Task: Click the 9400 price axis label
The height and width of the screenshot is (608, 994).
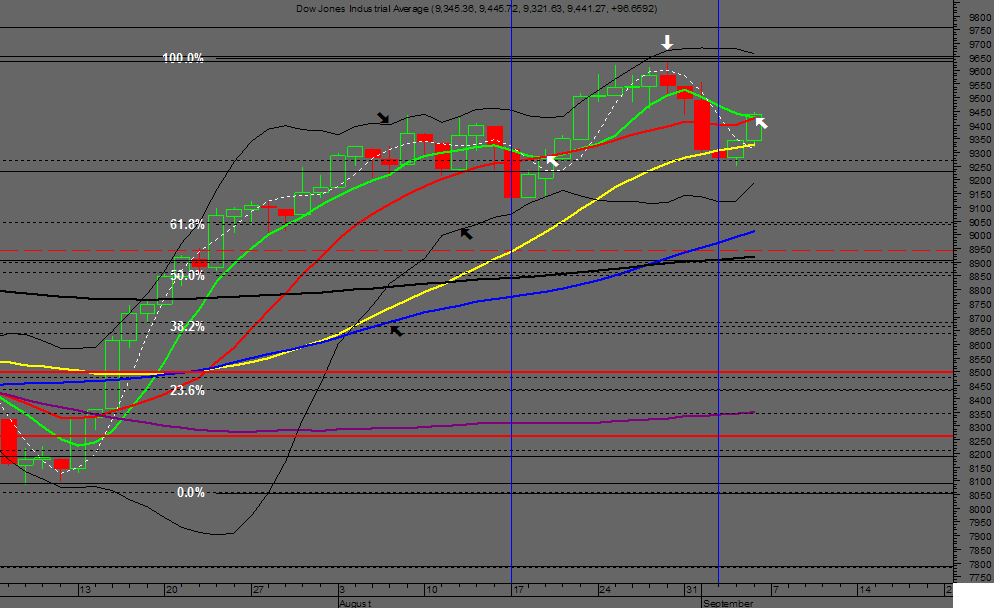Action: click(x=981, y=126)
